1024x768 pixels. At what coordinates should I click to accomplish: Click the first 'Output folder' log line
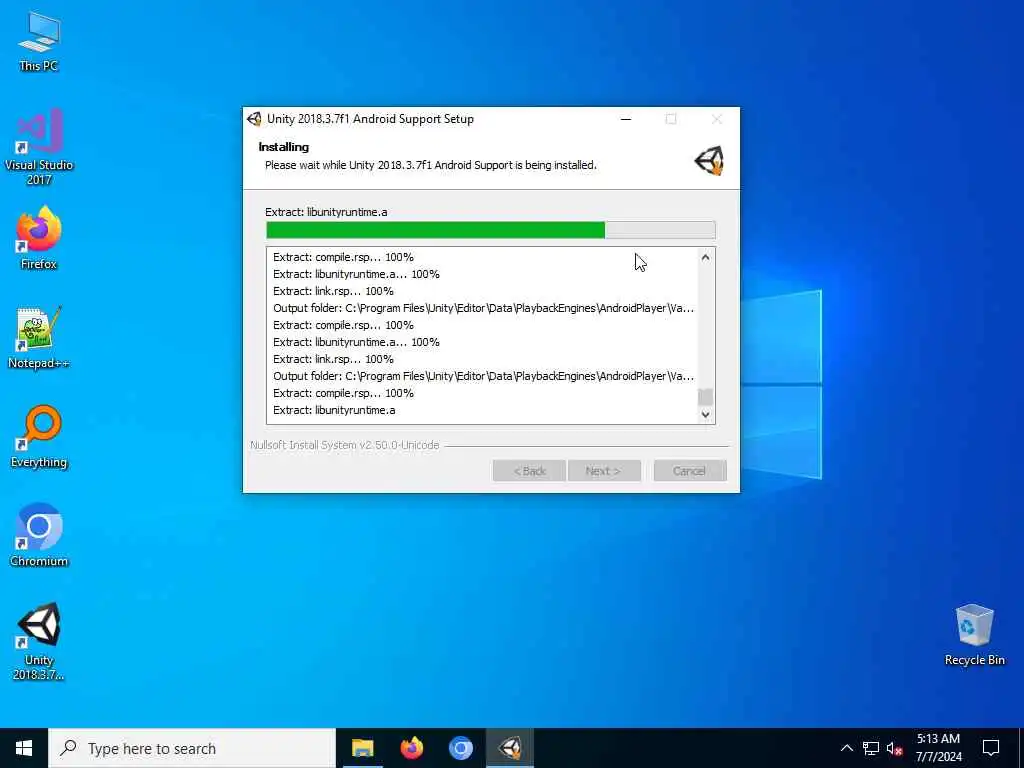tap(483, 308)
